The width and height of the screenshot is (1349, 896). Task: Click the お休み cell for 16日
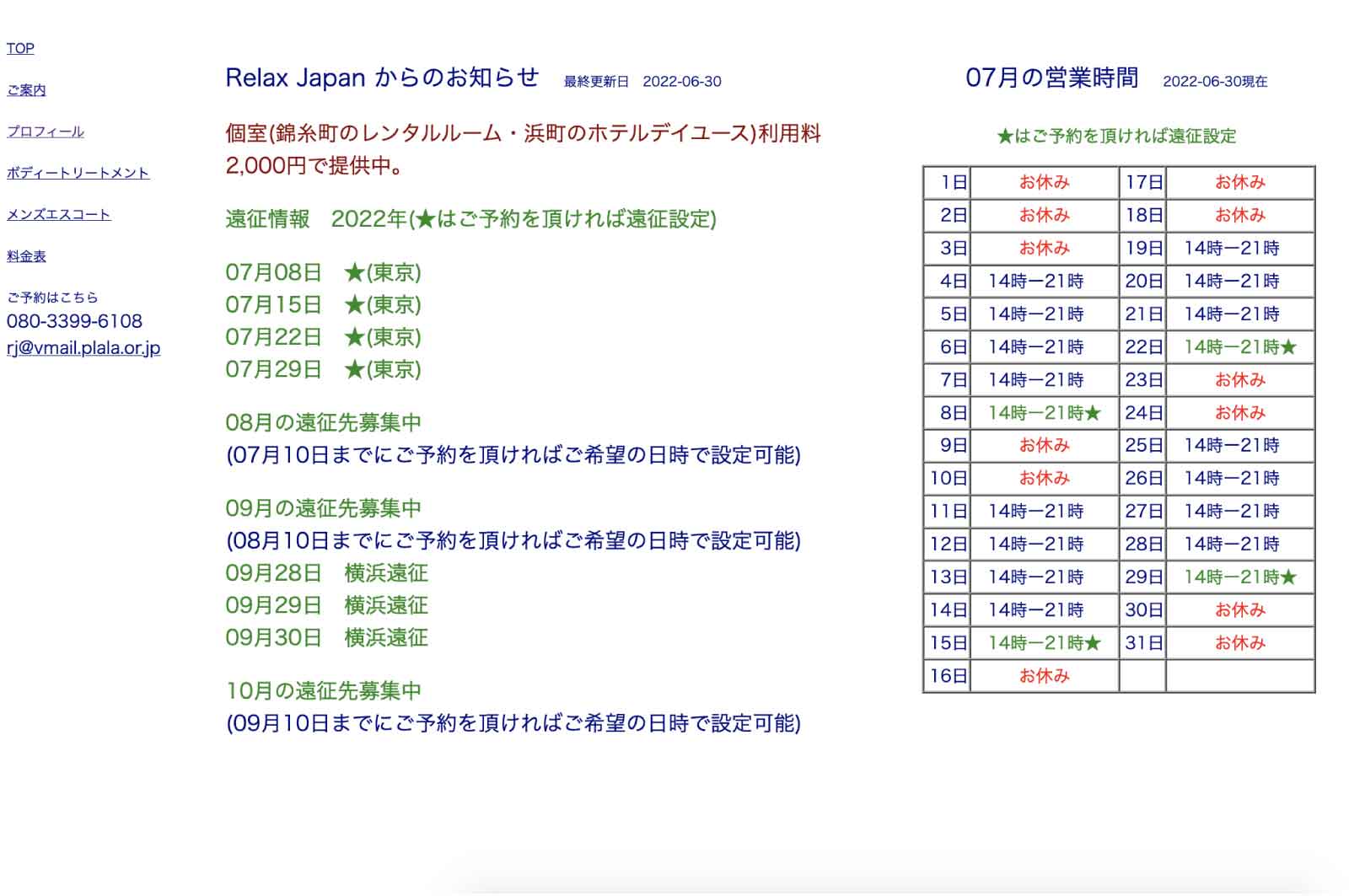click(1045, 675)
